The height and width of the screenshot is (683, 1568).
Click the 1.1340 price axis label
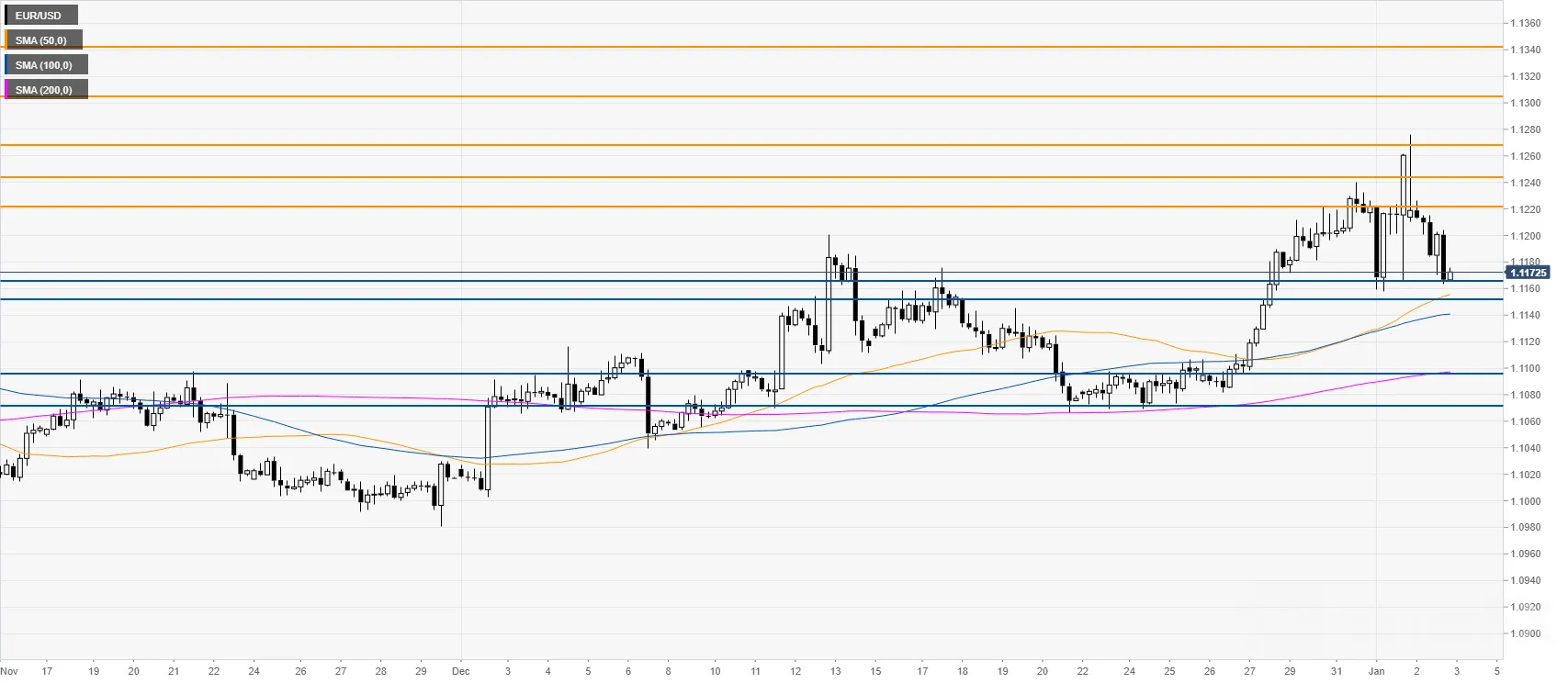pyautogui.click(x=1527, y=50)
